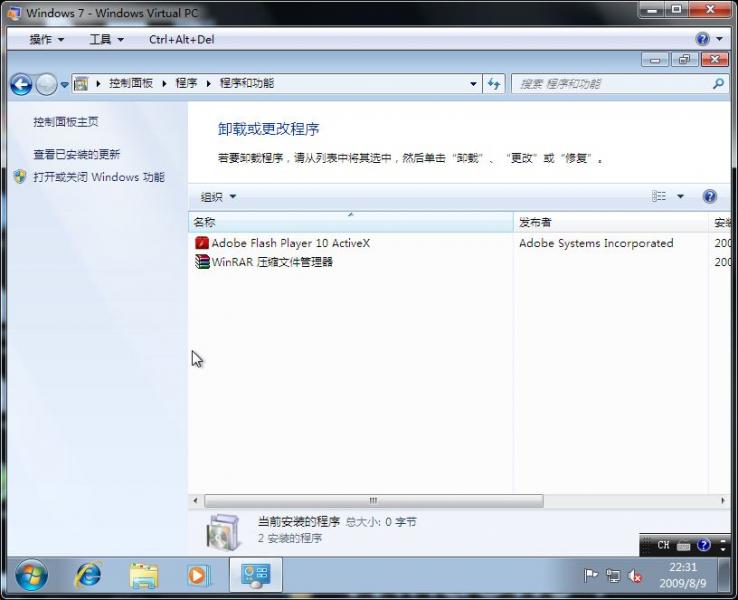Screen dimensions: 738x600
Task: Expand the arrow before 控制面板 breadcrumb
Action: (98, 84)
